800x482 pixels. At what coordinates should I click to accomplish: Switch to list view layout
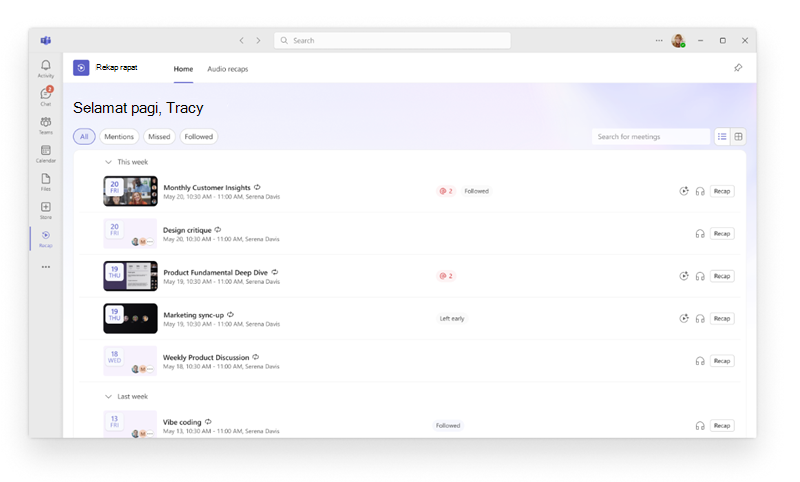coord(722,136)
